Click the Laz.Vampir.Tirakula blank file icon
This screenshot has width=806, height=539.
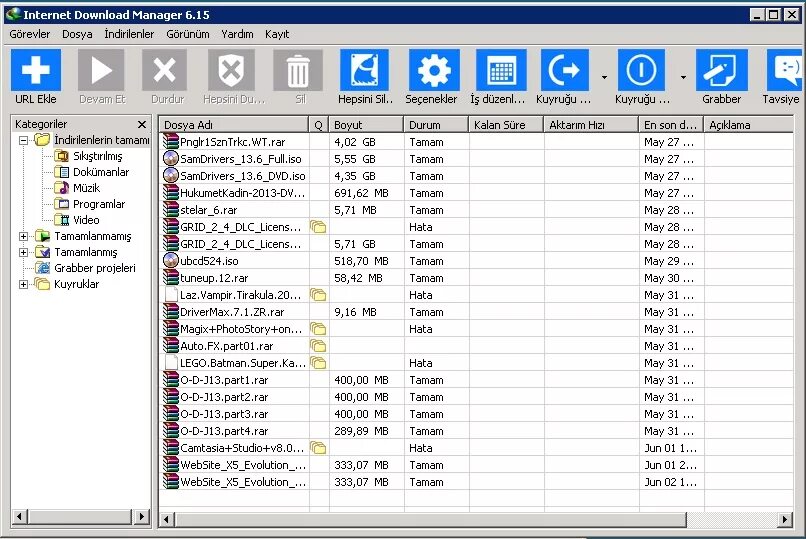171,294
